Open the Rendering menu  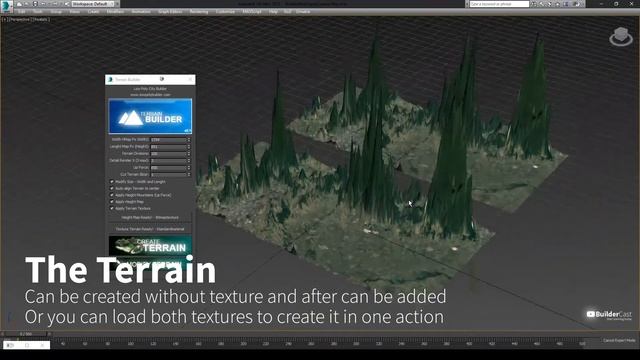[199, 12]
